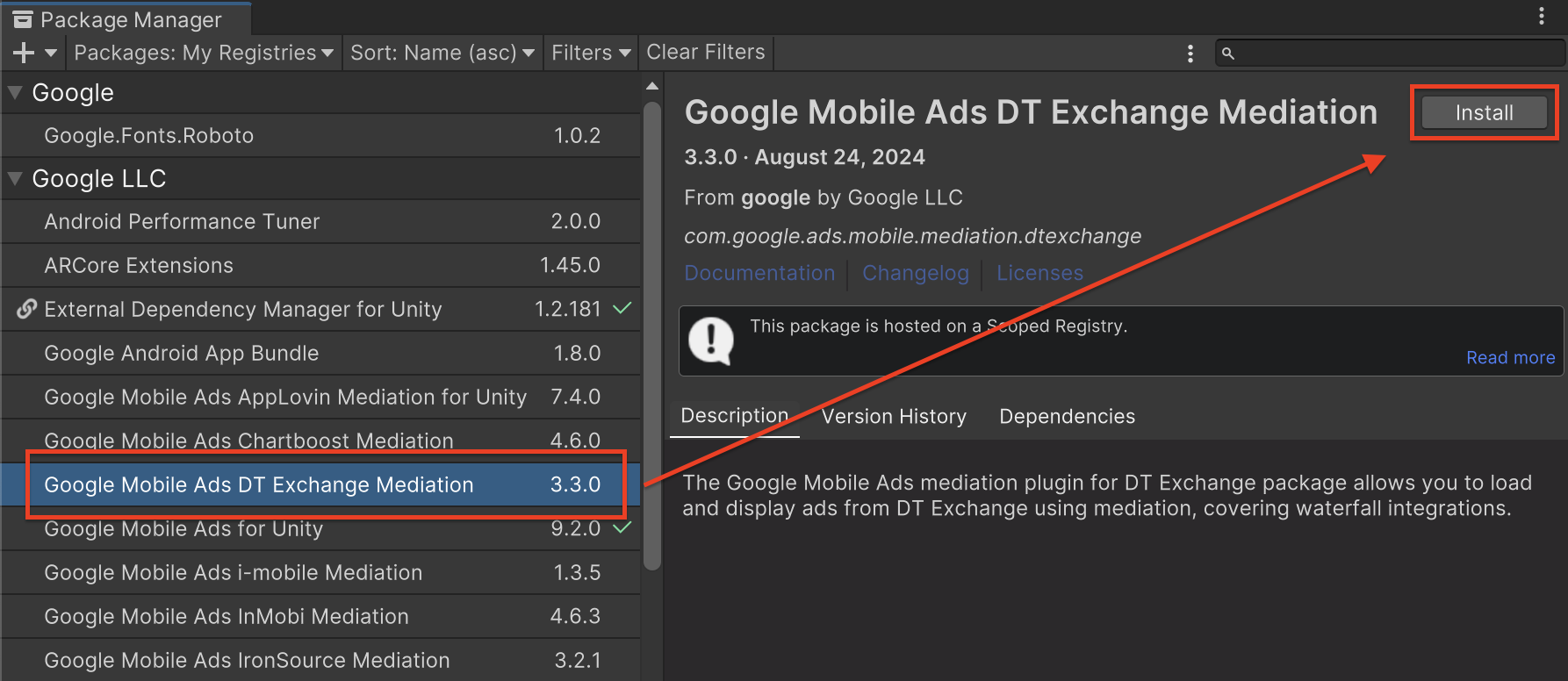The height and width of the screenshot is (681, 1568).
Task: Open the toolbar three-dot more options menu
Action: coord(1190,54)
